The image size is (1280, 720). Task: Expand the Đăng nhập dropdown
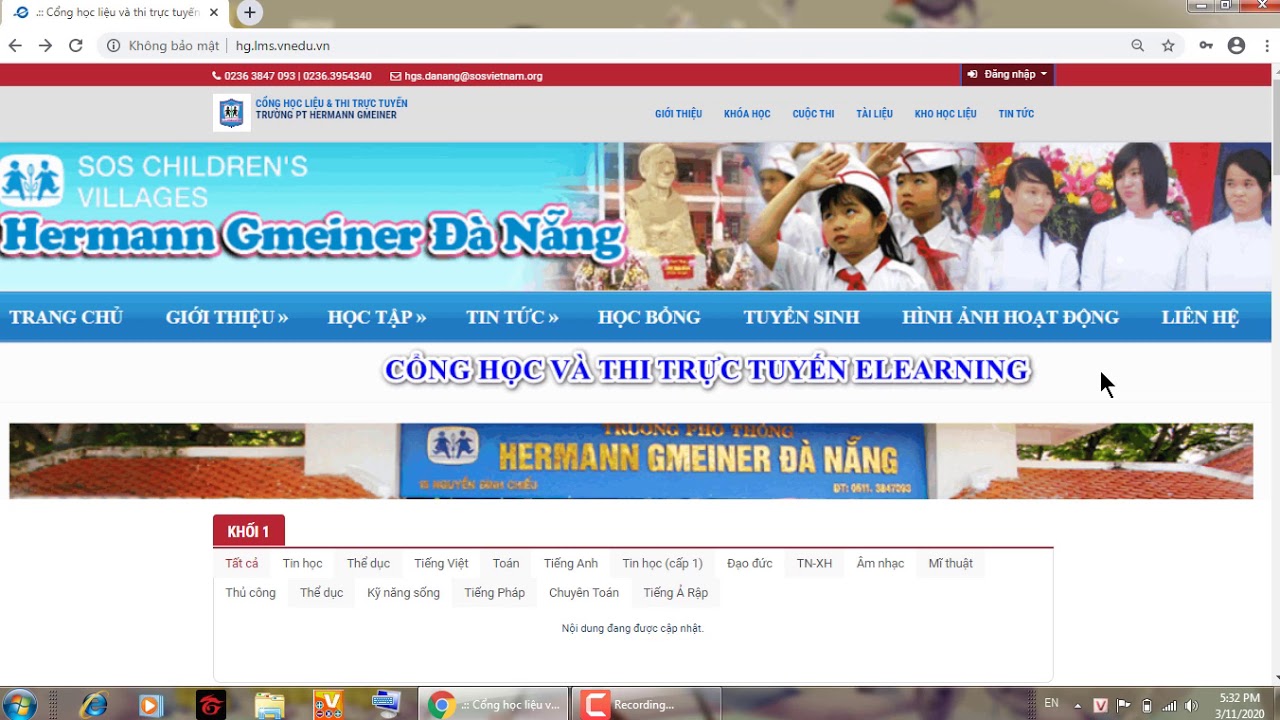(1007, 75)
